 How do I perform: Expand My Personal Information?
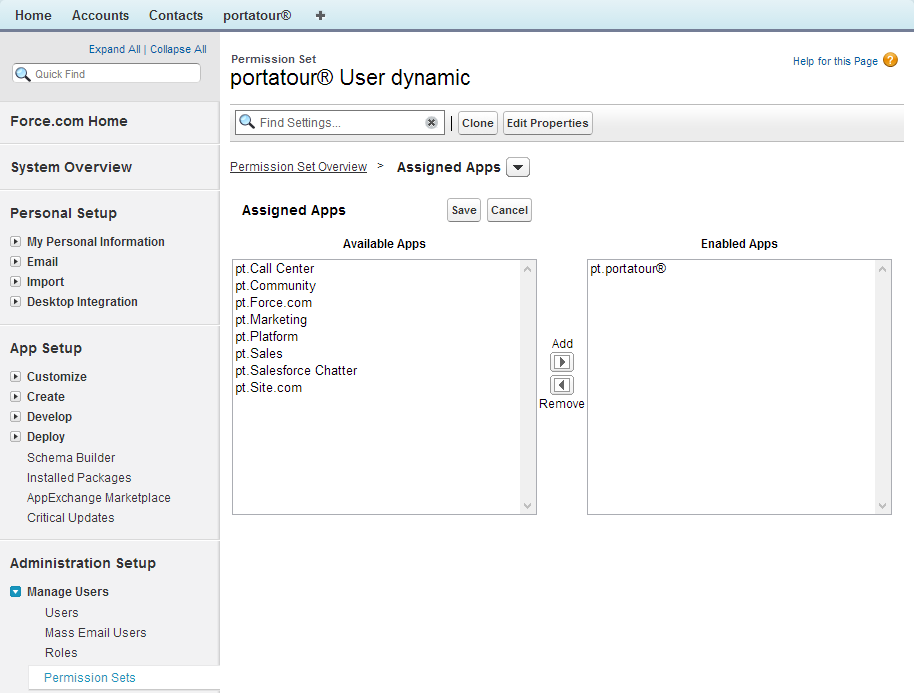(16, 241)
